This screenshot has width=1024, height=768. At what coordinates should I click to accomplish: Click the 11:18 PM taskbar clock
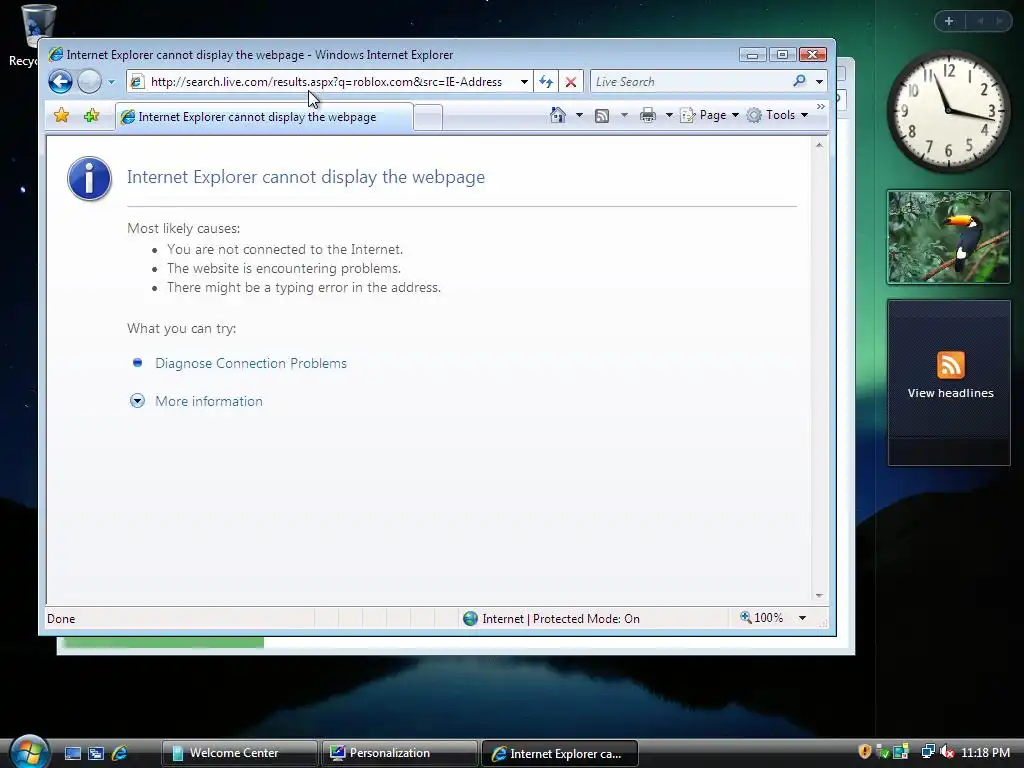pos(985,752)
